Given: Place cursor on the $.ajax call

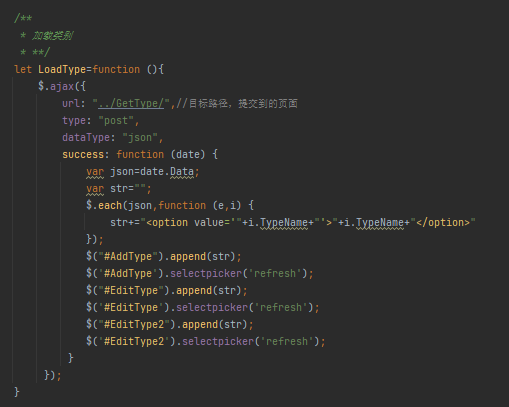Looking at the screenshot, I should [62, 86].
